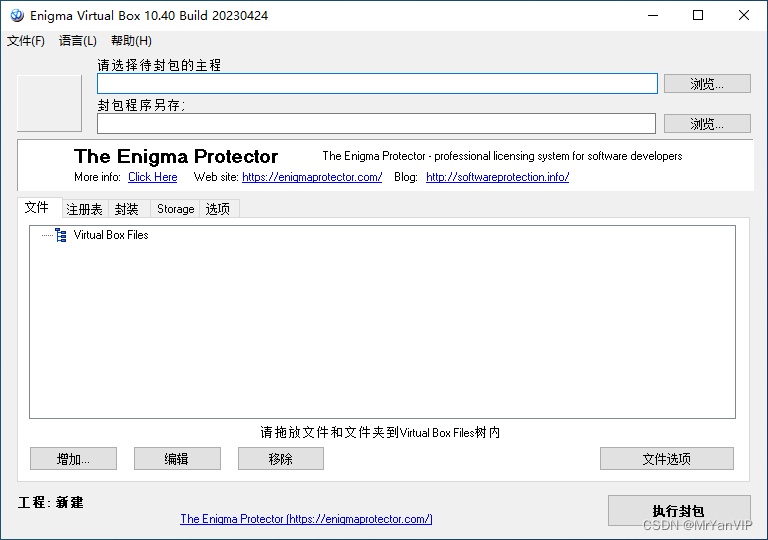Minimize the Enigma Virtual Box window
Screen dimensions: 768x540
653,16
